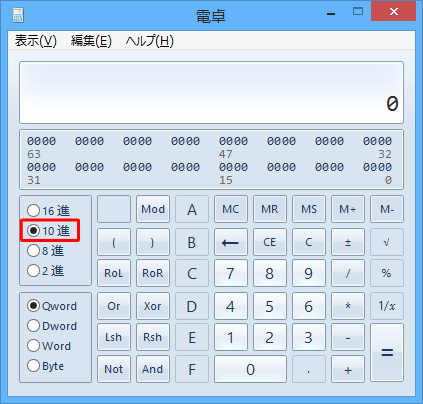Choose the Byte size option
The image size is (423, 404).
click(46, 366)
